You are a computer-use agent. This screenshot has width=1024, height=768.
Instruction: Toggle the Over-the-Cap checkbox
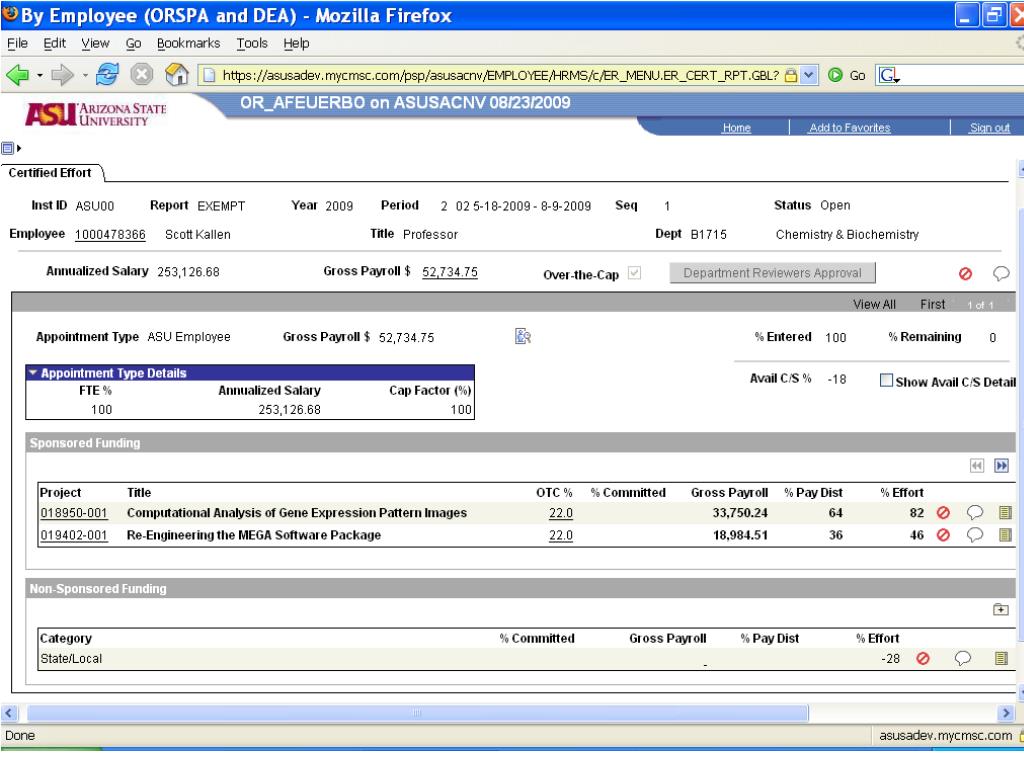pos(634,273)
